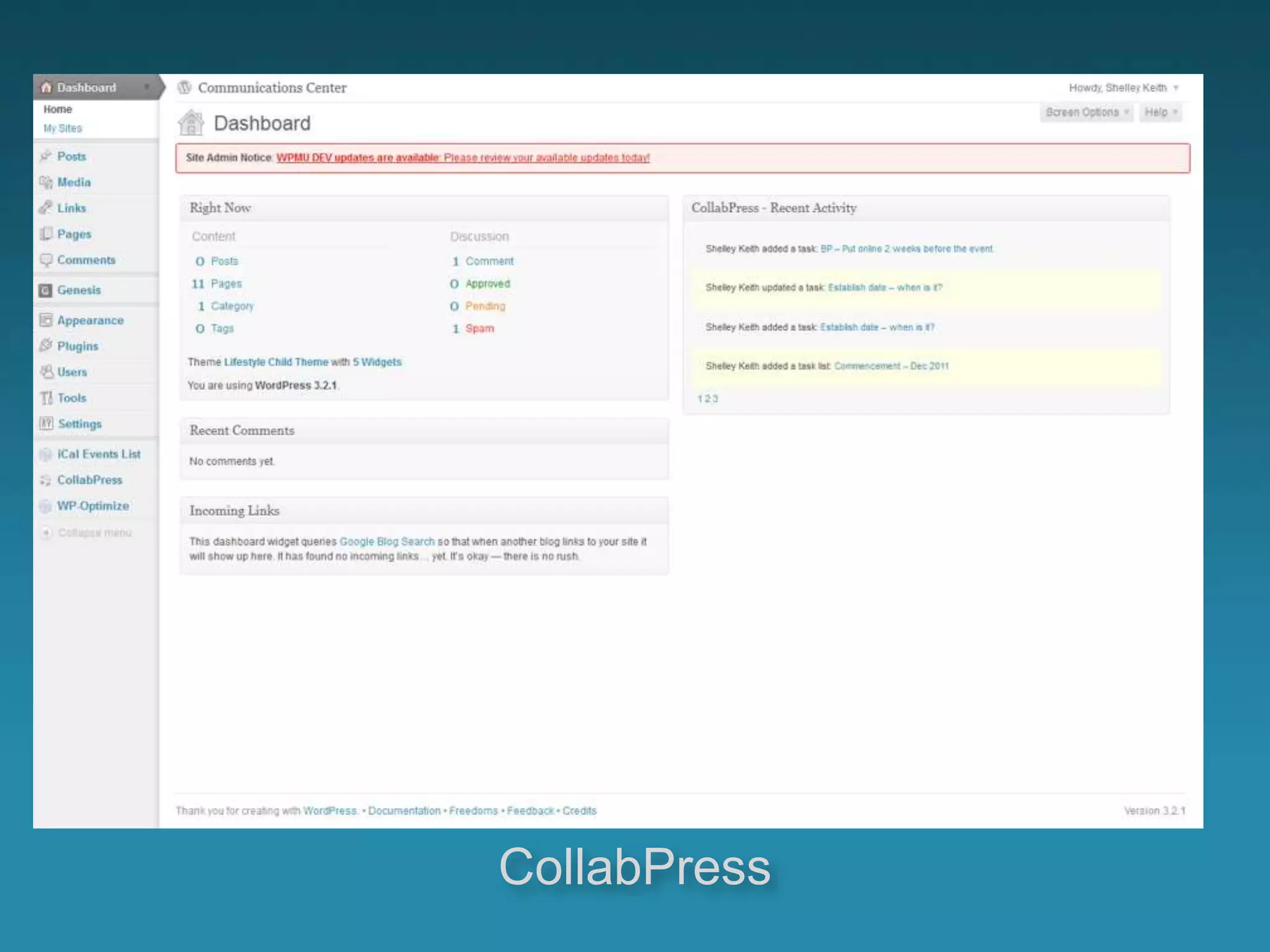Click the Posts pushpin icon
This screenshot has width=1270, height=952.
point(46,156)
